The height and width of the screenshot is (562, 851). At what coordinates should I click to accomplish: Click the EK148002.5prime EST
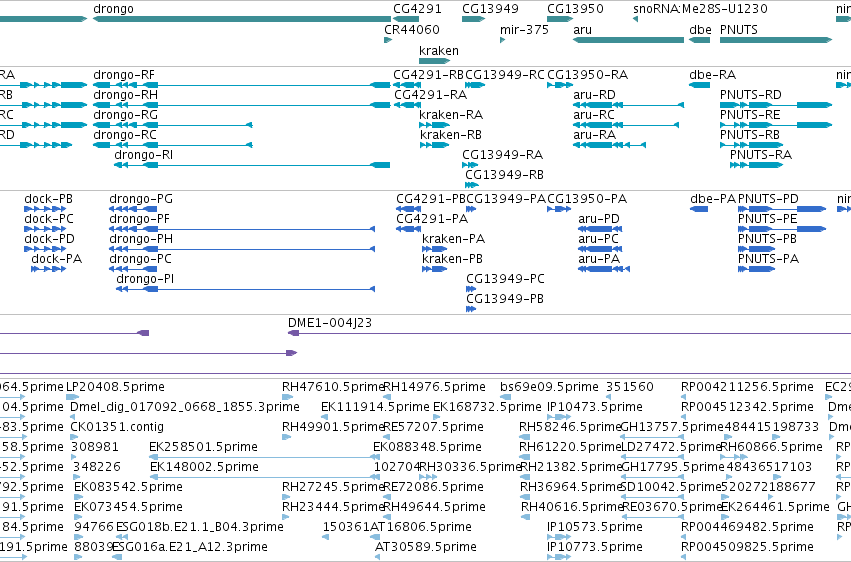click(x=264, y=477)
